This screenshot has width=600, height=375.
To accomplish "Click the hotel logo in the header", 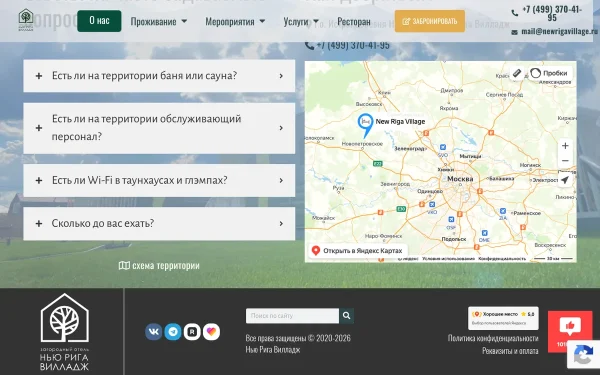I will point(26,20).
